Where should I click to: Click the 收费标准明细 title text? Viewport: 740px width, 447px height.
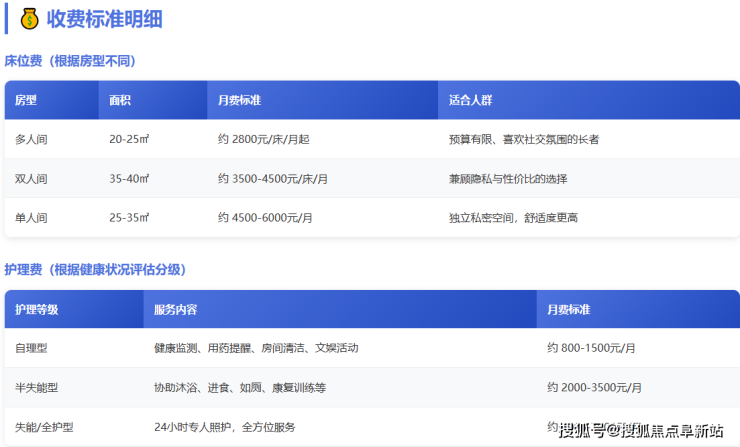(x=105, y=19)
